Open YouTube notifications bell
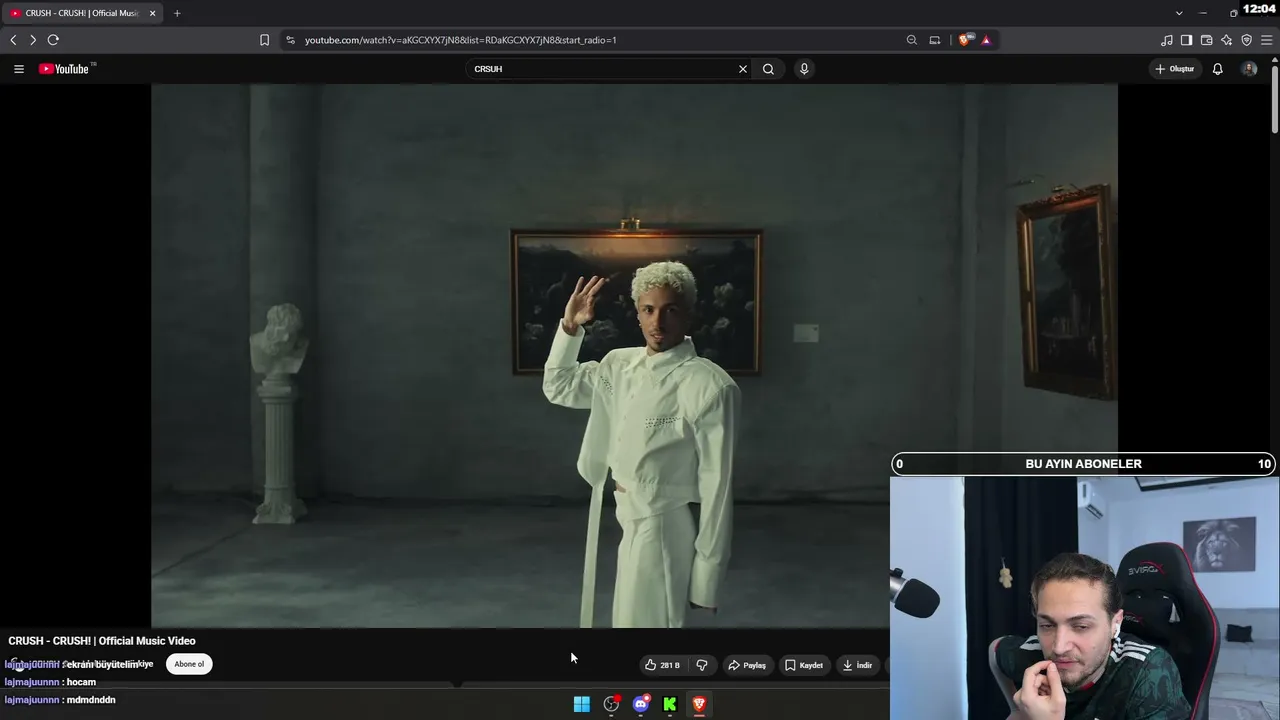 click(1217, 69)
